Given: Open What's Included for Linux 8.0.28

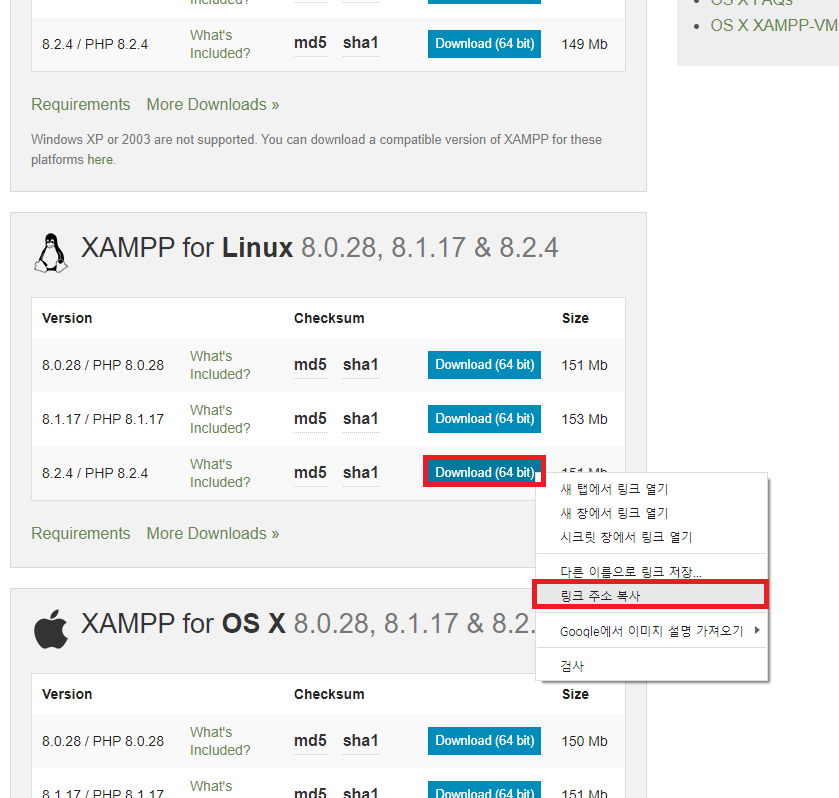Looking at the screenshot, I should pyautogui.click(x=220, y=365).
